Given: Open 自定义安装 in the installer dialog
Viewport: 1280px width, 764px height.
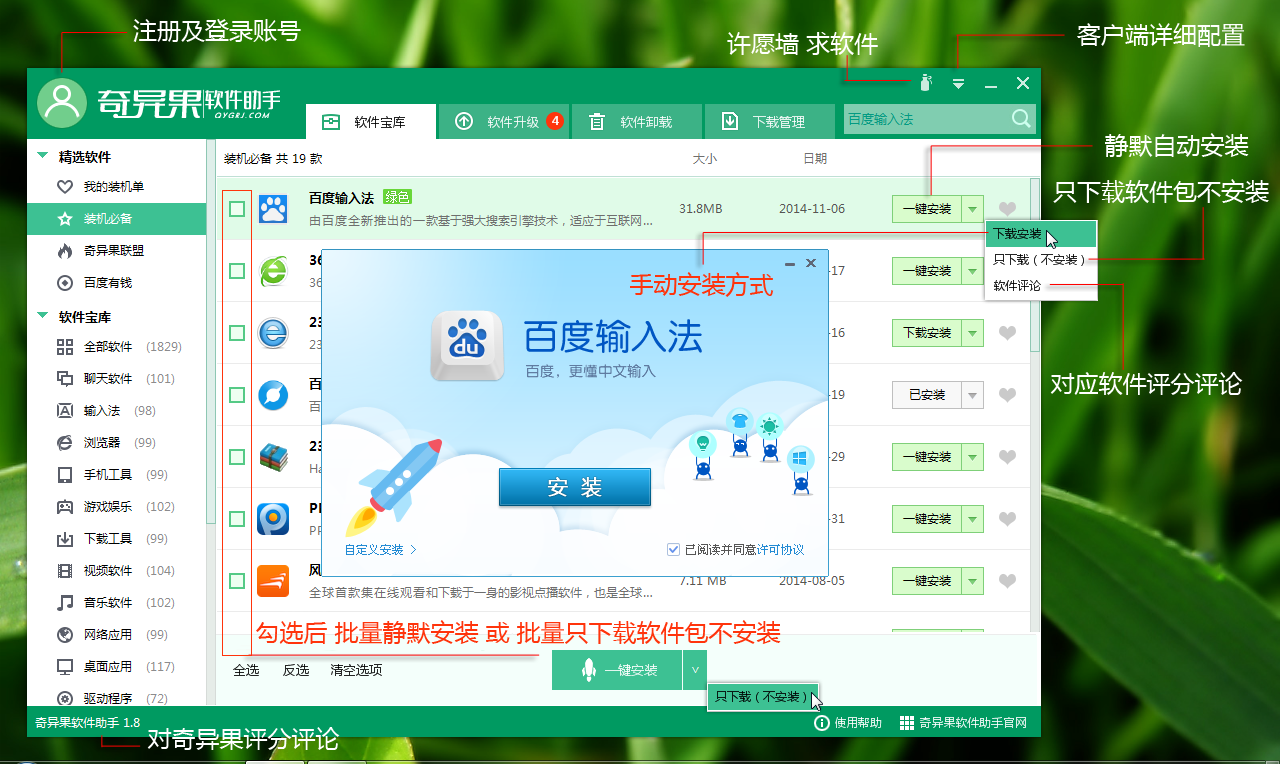Looking at the screenshot, I should click(381, 550).
